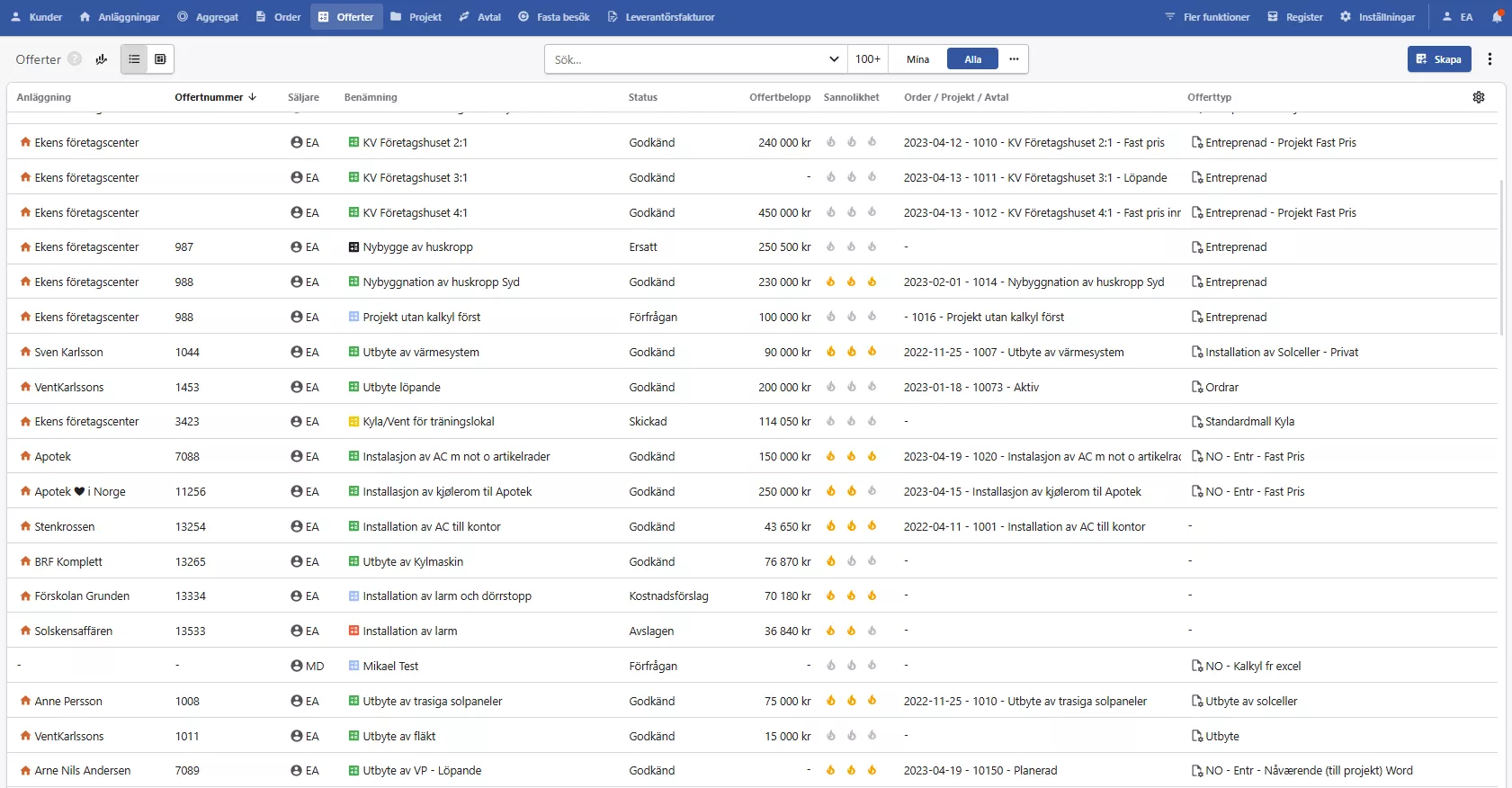Open the vertical three-dot menu beside Skapa
Image resolution: width=1512 pixels, height=788 pixels.
click(1490, 59)
